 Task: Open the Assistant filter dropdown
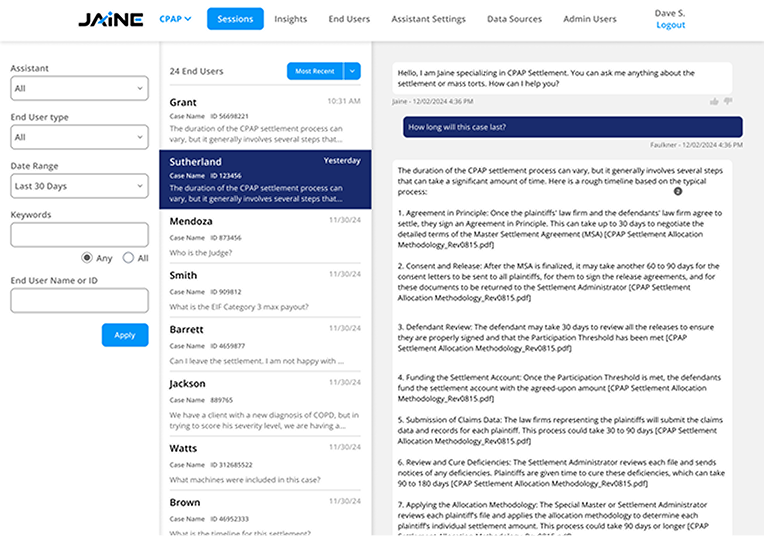(79, 88)
